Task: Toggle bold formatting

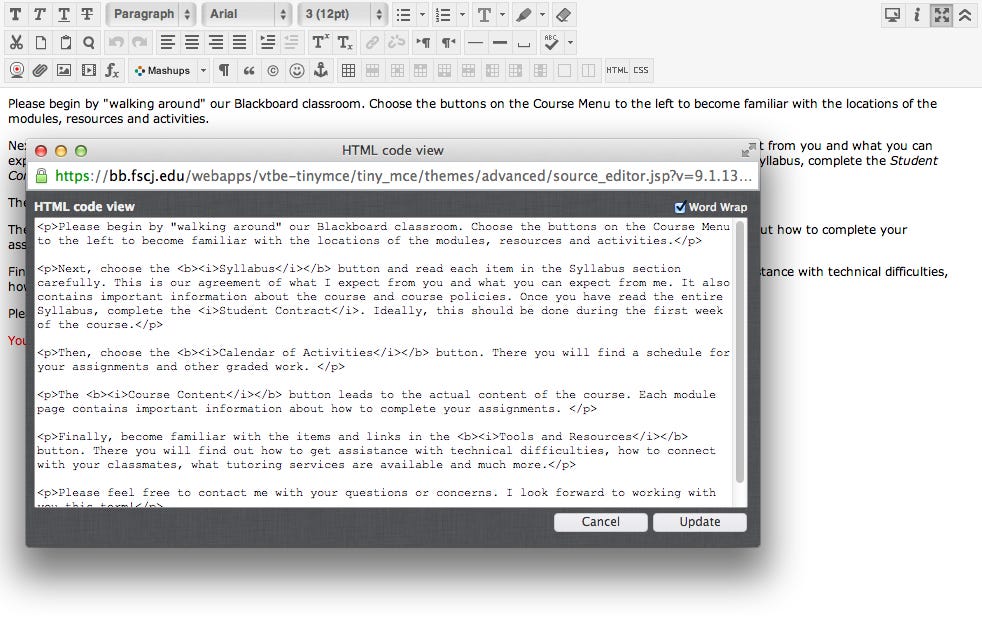Action: [17, 14]
